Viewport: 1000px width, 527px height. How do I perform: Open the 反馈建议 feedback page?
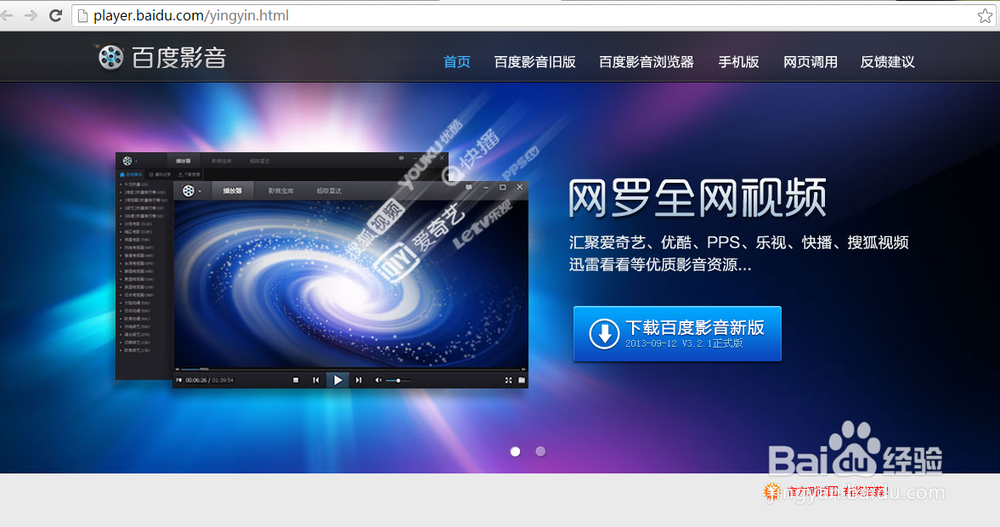coord(887,62)
